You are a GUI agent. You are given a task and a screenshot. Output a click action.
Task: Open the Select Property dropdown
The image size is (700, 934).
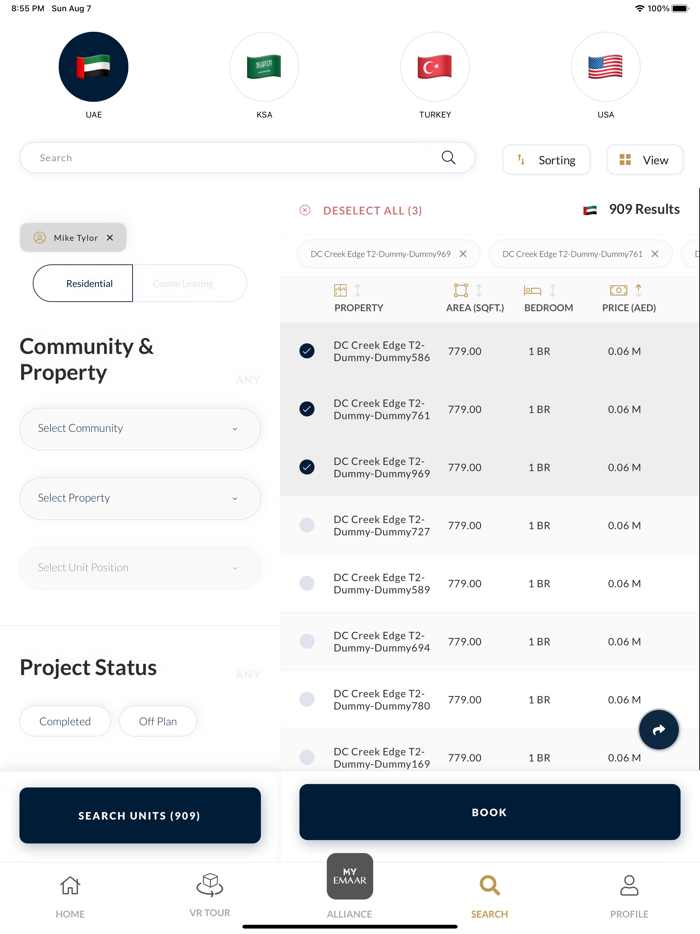[140, 498]
